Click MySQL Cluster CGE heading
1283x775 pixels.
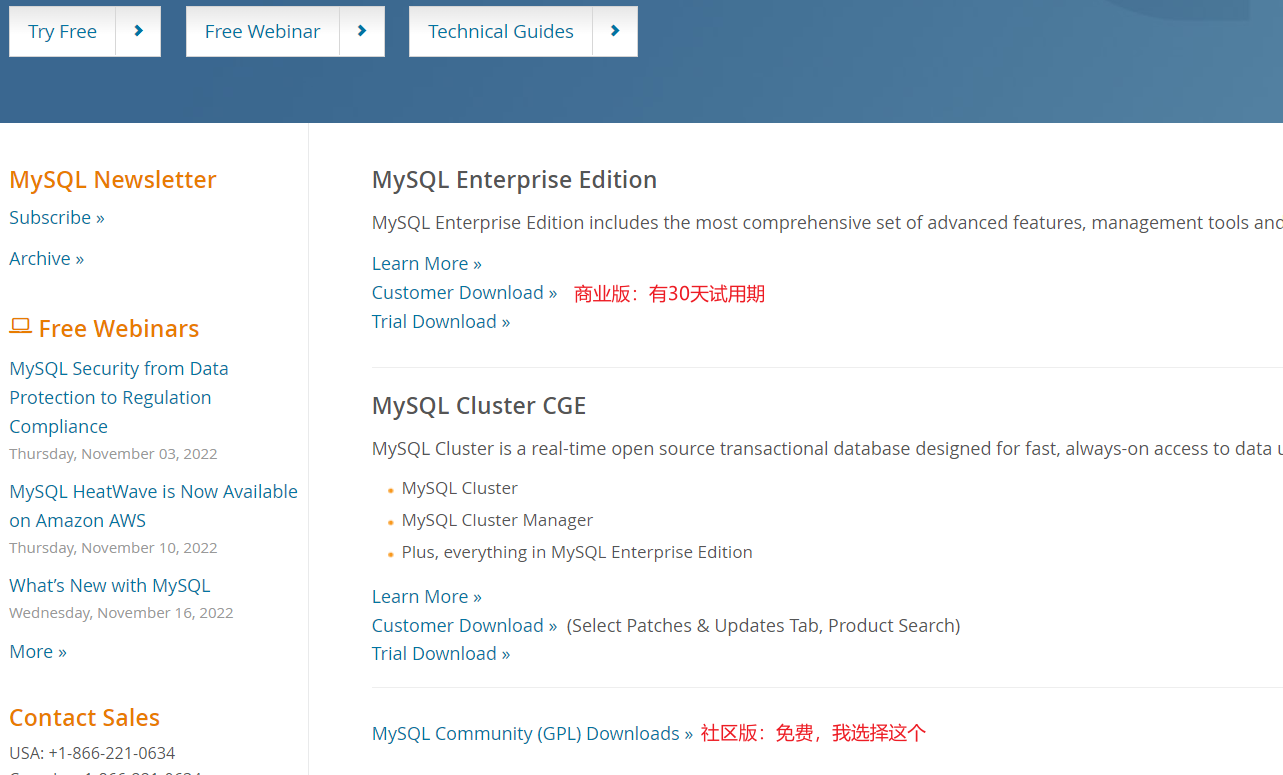pos(479,406)
